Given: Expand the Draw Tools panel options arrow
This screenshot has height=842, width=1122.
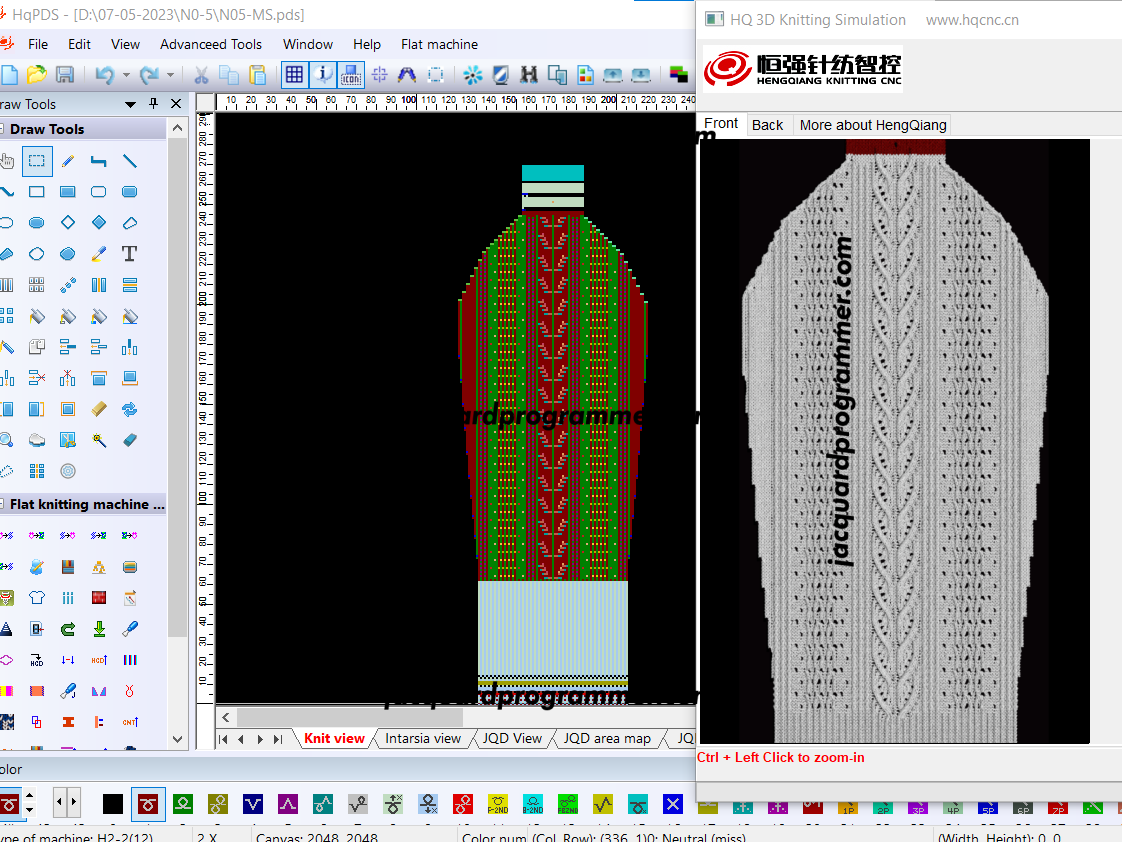Looking at the screenshot, I should point(130,104).
